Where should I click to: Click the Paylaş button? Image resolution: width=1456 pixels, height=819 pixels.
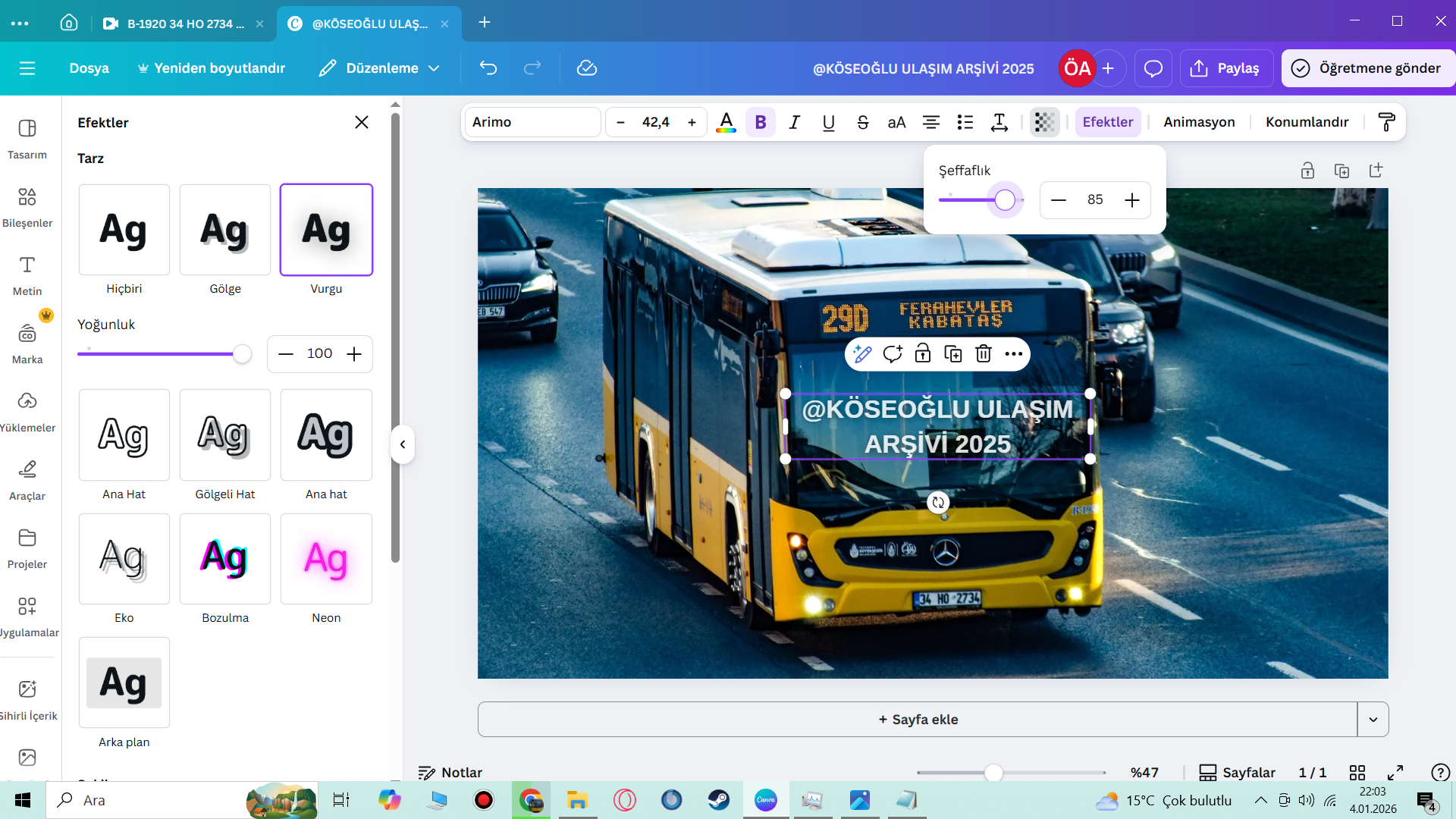click(x=1225, y=68)
